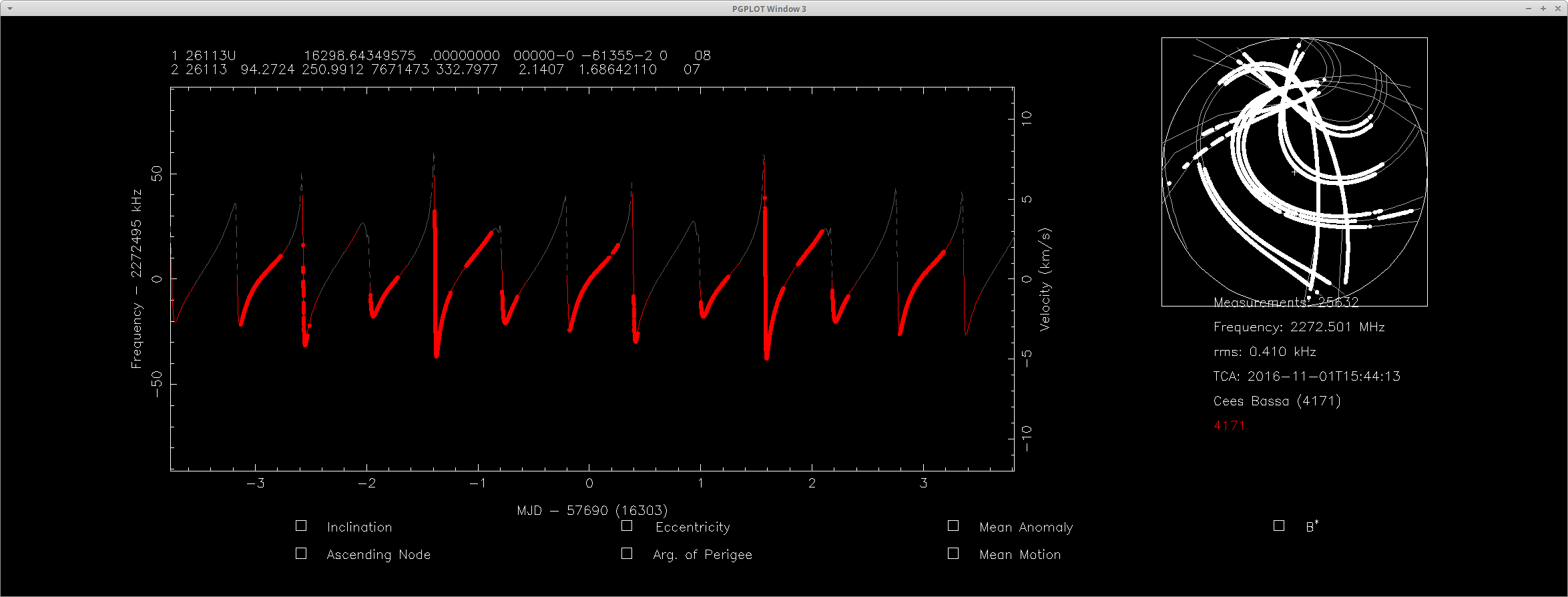Click the Eccentricity label
The width and height of the screenshot is (1568, 597).
pyautogui.click(x=693, y=527)
